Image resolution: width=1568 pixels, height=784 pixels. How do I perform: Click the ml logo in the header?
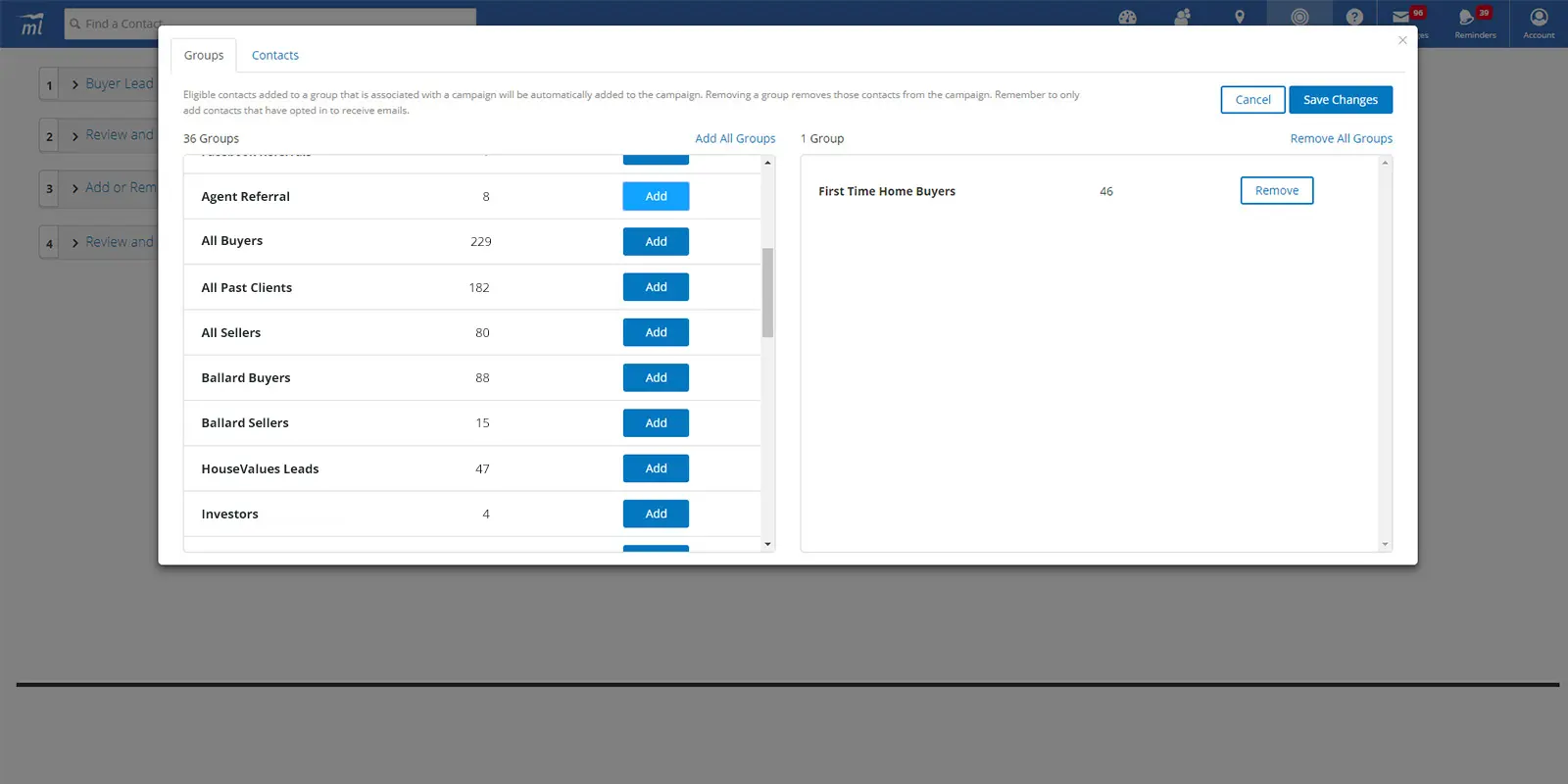[x=32, y=24]
